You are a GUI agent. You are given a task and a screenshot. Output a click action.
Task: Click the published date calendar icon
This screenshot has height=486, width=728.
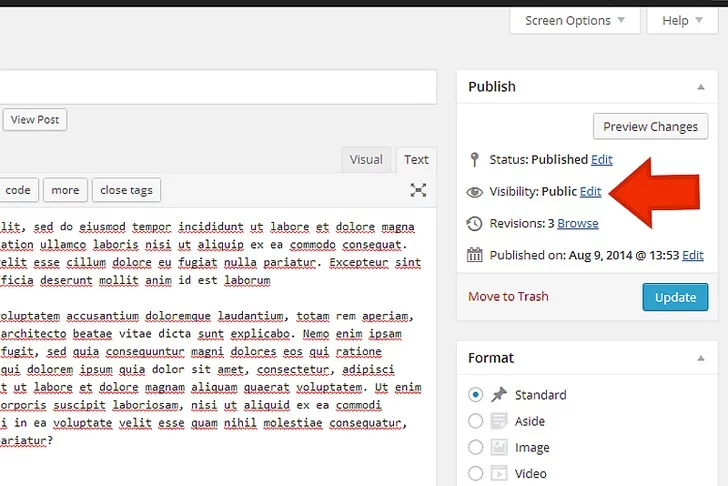pos(475,255)
